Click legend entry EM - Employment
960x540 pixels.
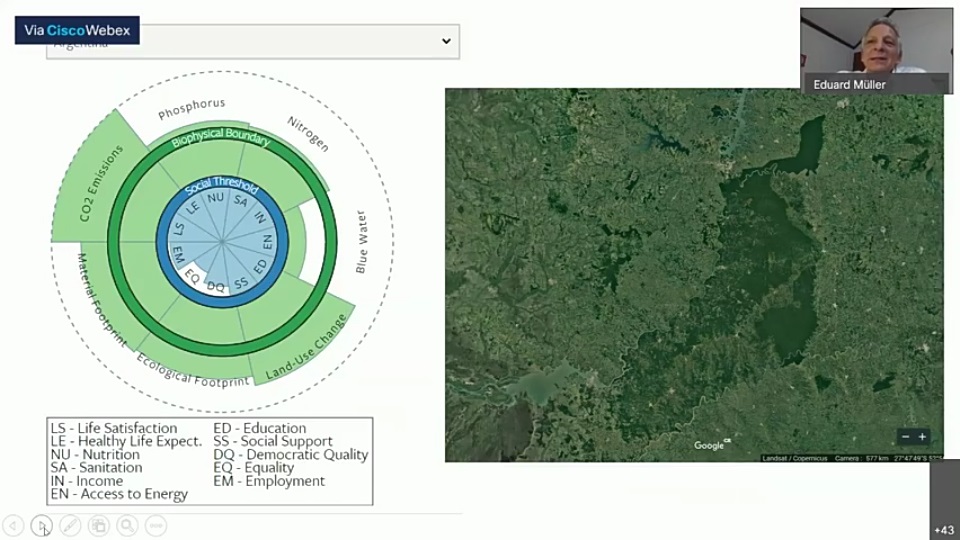point(269,481)
